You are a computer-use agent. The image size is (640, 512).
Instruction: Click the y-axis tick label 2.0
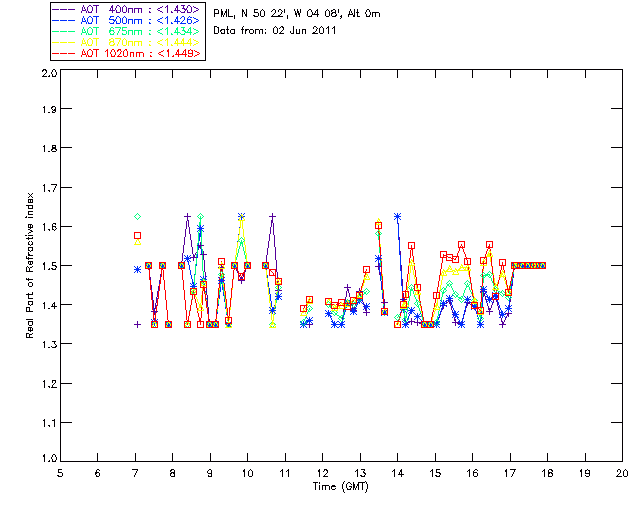pos(49,73)
